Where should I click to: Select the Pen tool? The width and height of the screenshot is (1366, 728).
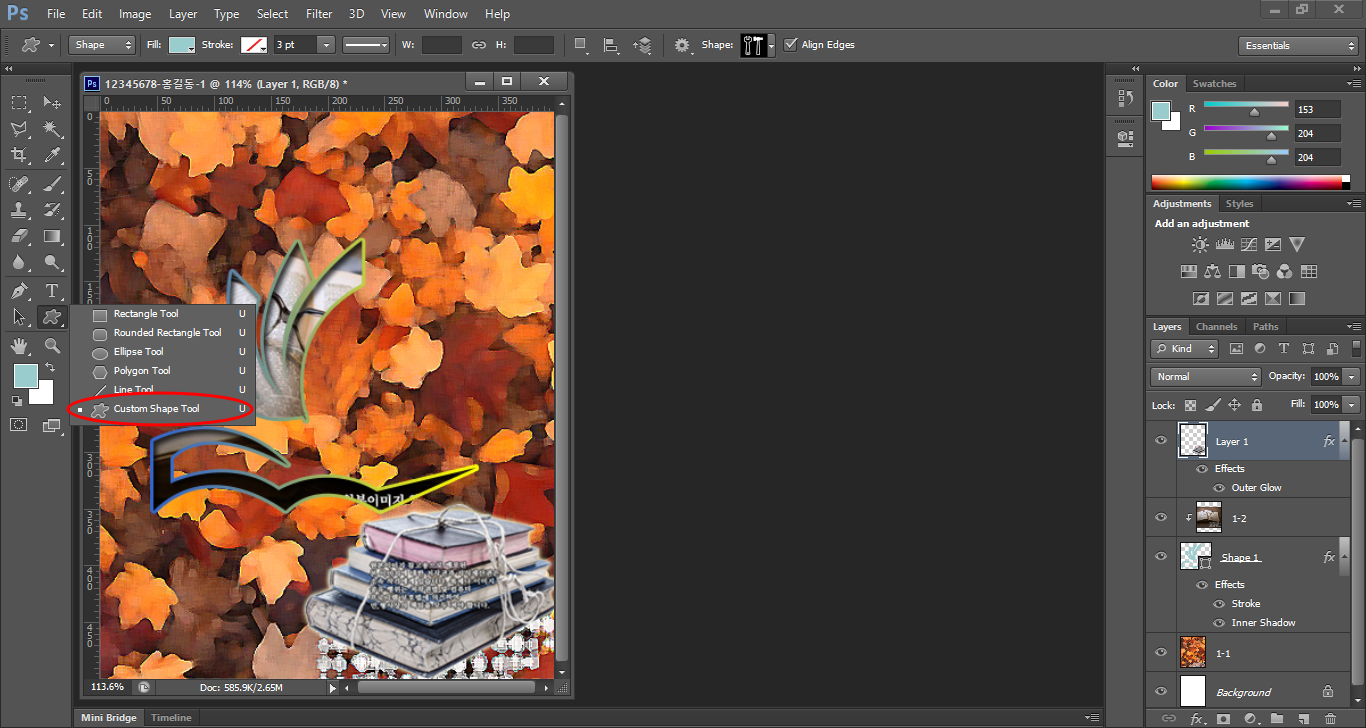point(19,291)
